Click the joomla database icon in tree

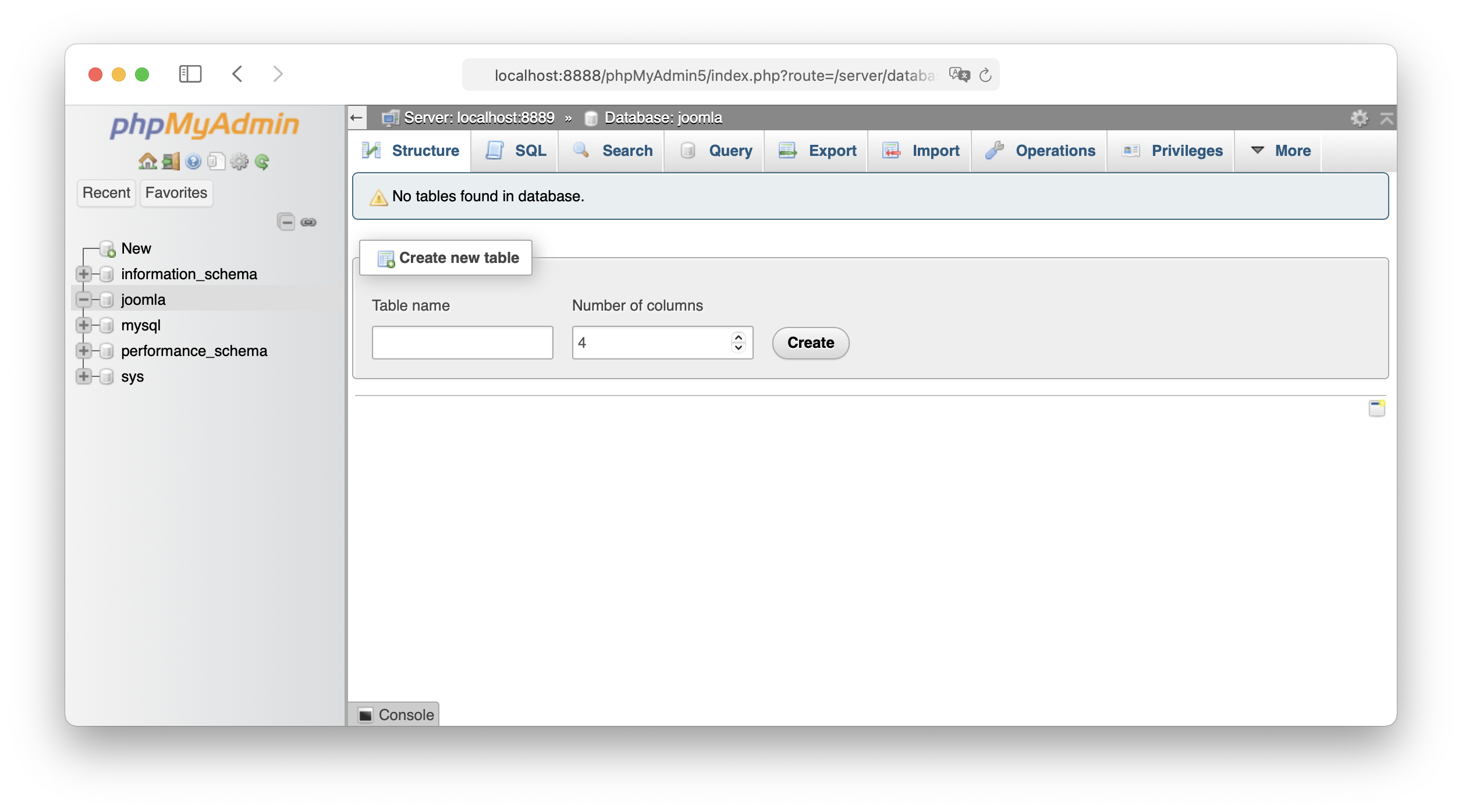pos(107,300)
